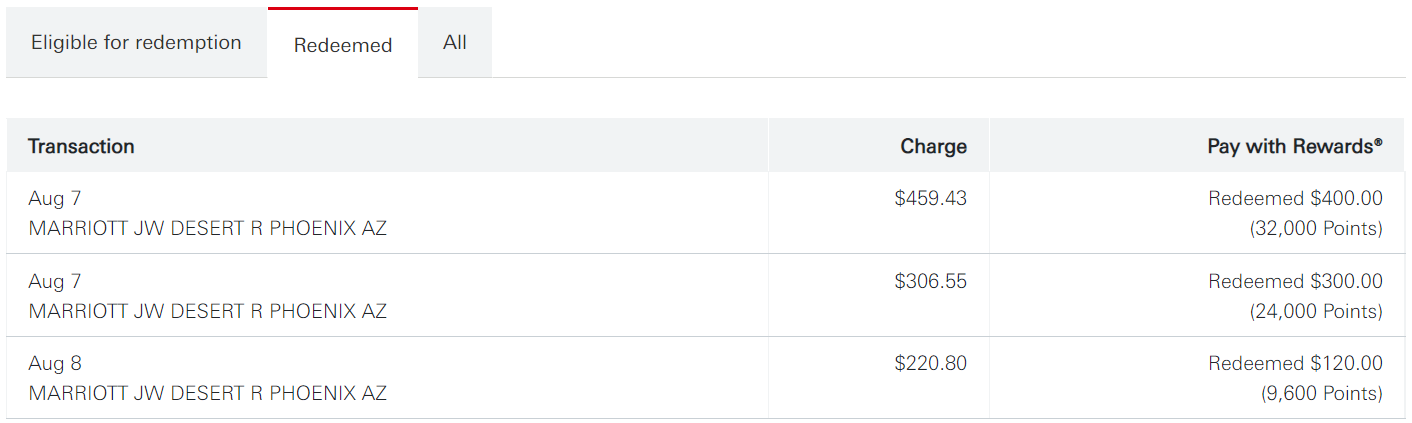Click the 24,000 Points text
The height and width of the screenshot is (423, 1412).
(1316, 312)
